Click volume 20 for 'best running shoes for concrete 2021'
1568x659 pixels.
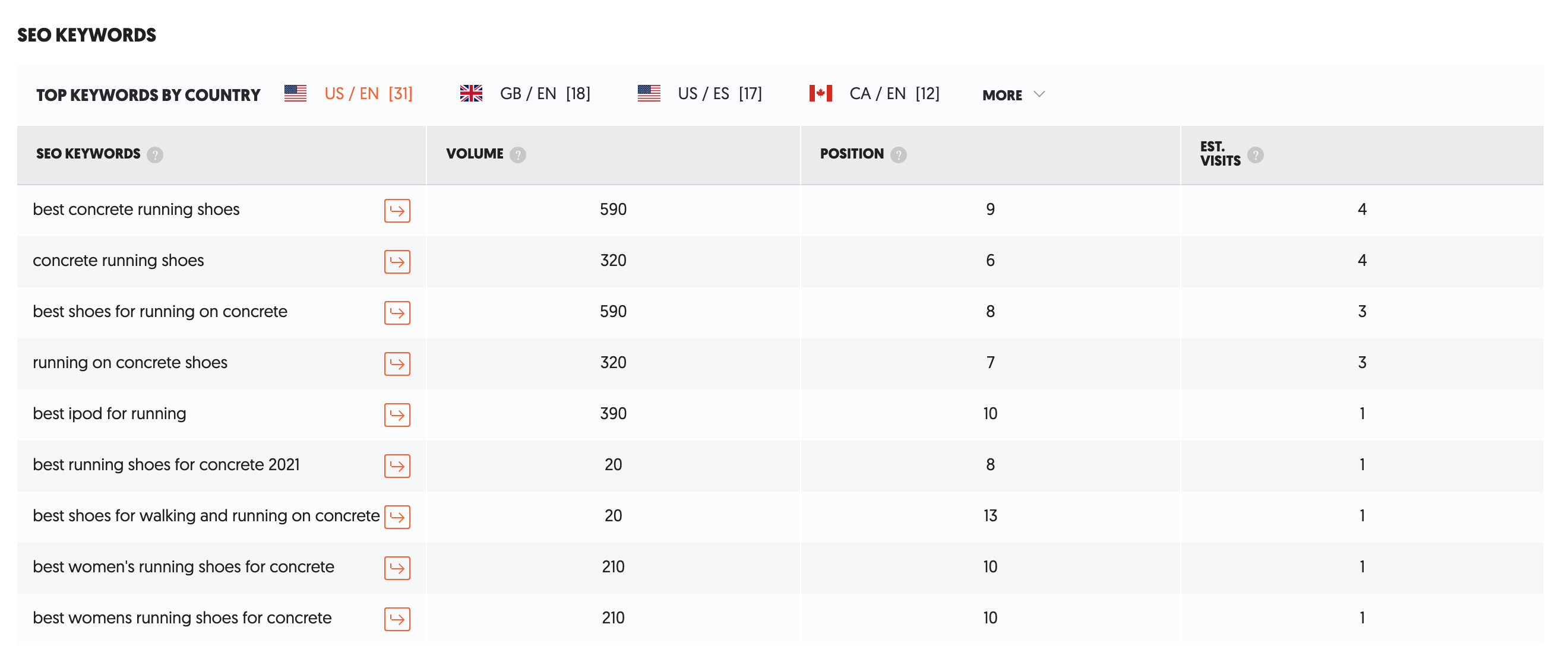613,465
